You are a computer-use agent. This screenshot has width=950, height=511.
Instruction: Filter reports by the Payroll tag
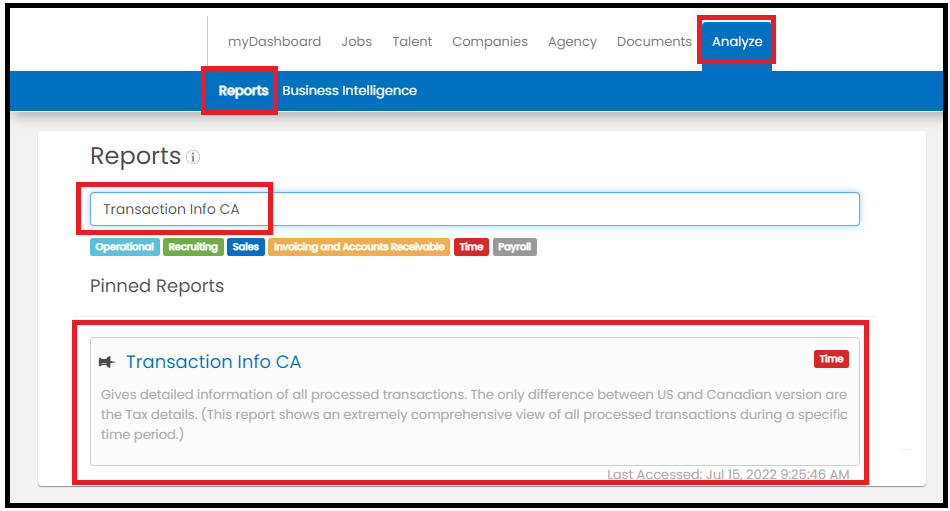(514, 247)
